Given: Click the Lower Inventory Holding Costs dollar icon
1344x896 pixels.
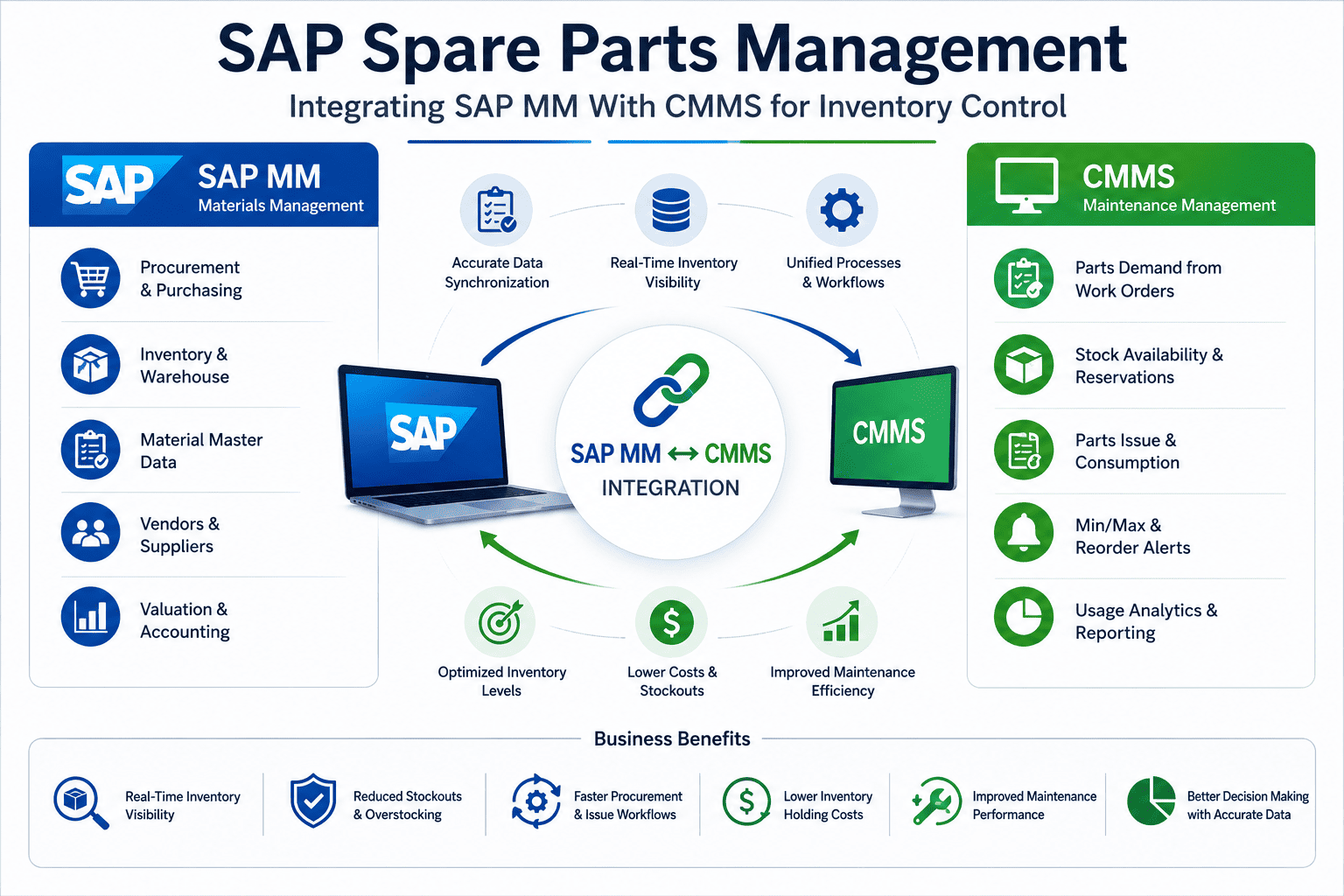Looking at the screenshot, I should coord(746,801).
